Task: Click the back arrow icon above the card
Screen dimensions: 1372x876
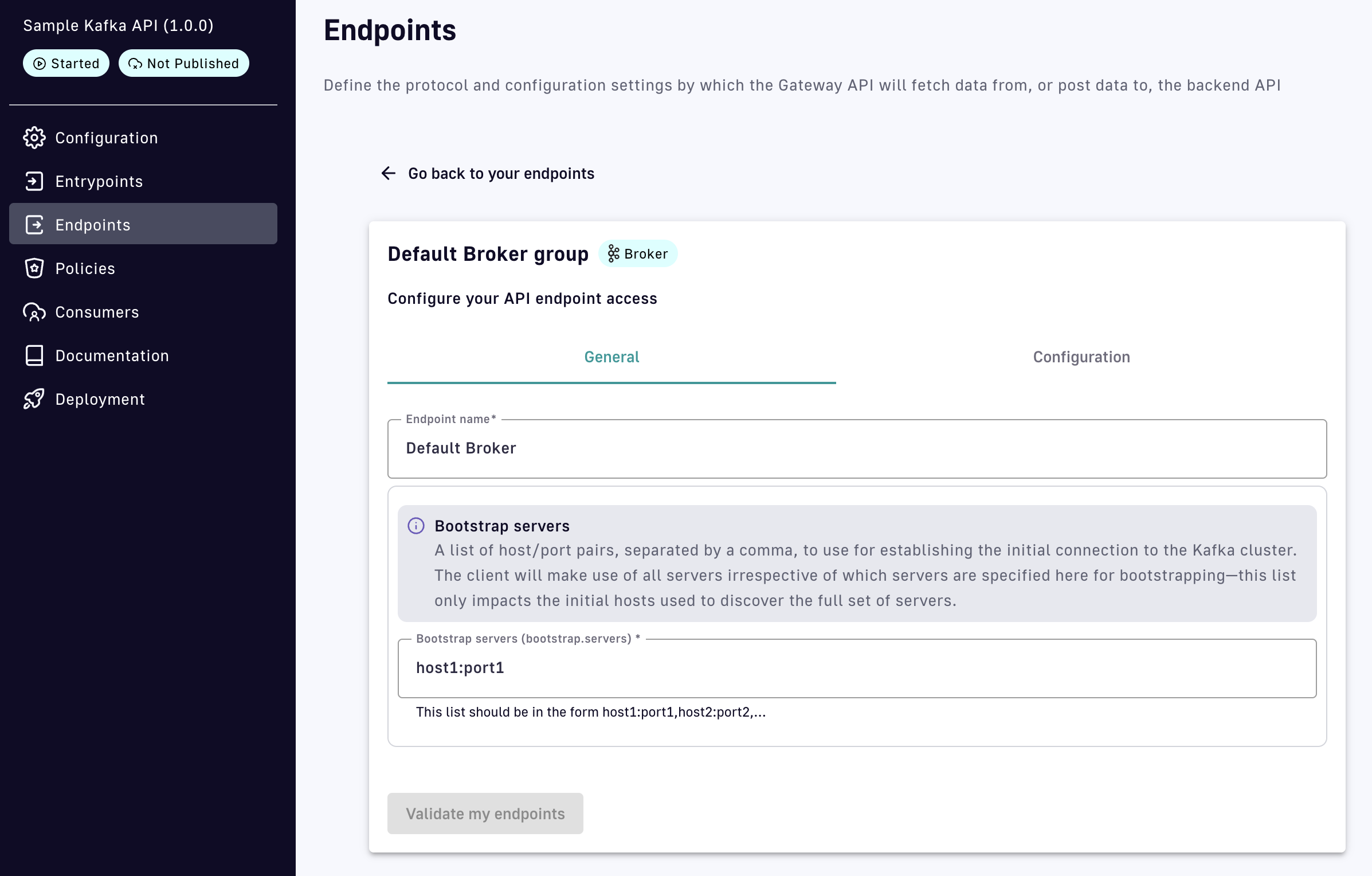Action: pos(389,173)
